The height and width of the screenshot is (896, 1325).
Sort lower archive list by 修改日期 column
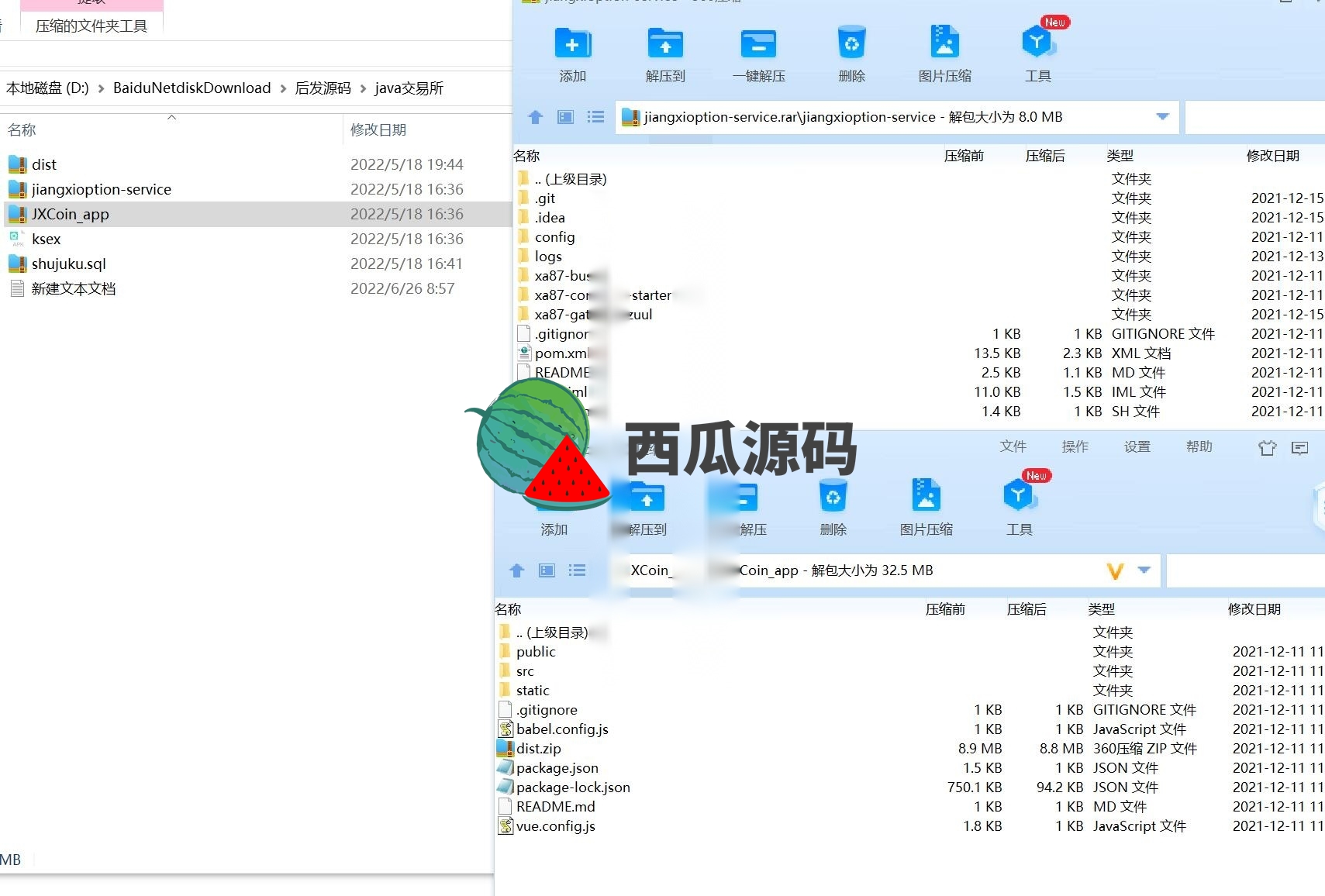click(x=1254, y=609)
